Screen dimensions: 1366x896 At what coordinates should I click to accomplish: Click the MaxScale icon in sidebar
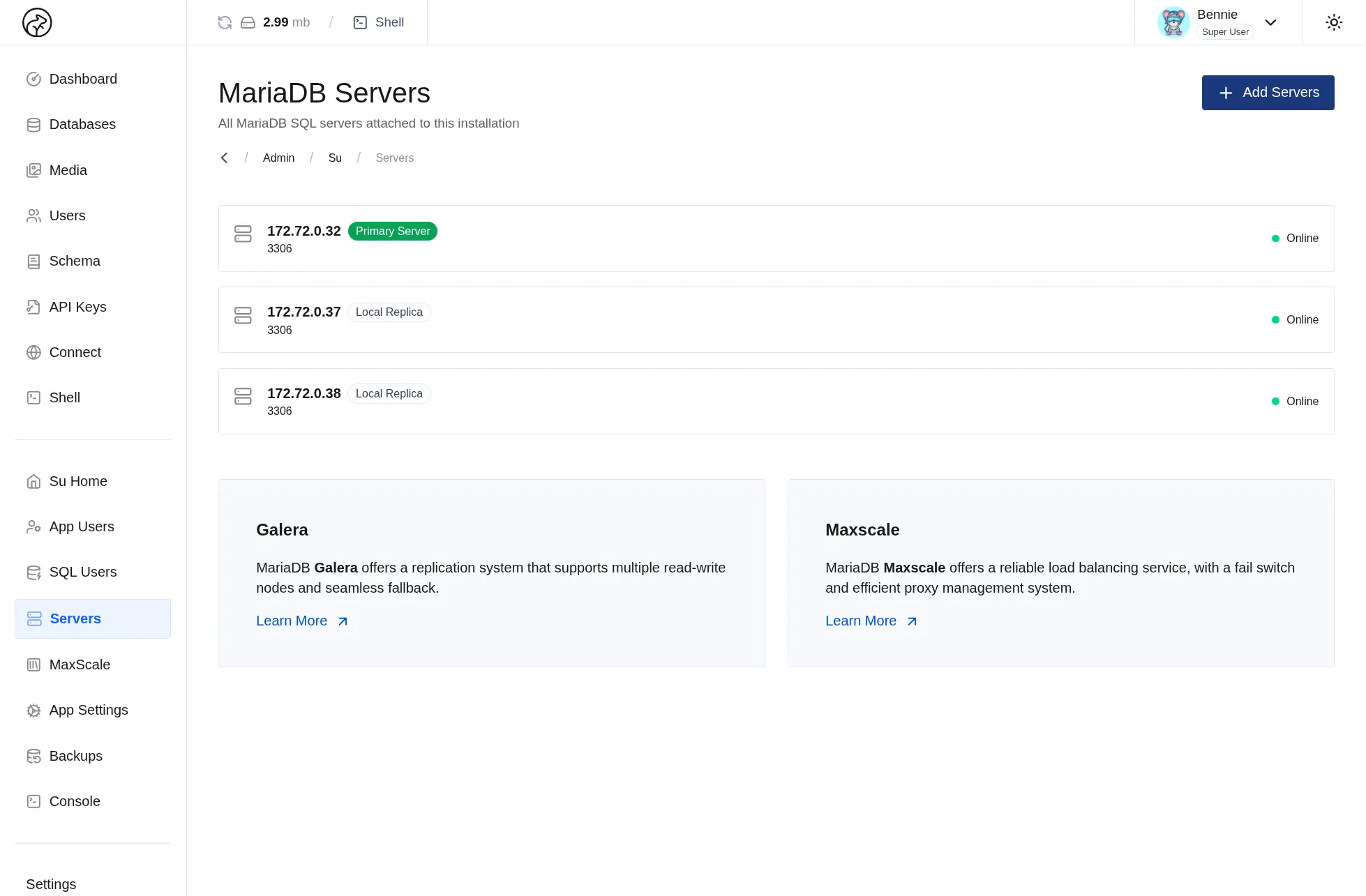coord(33,665)
